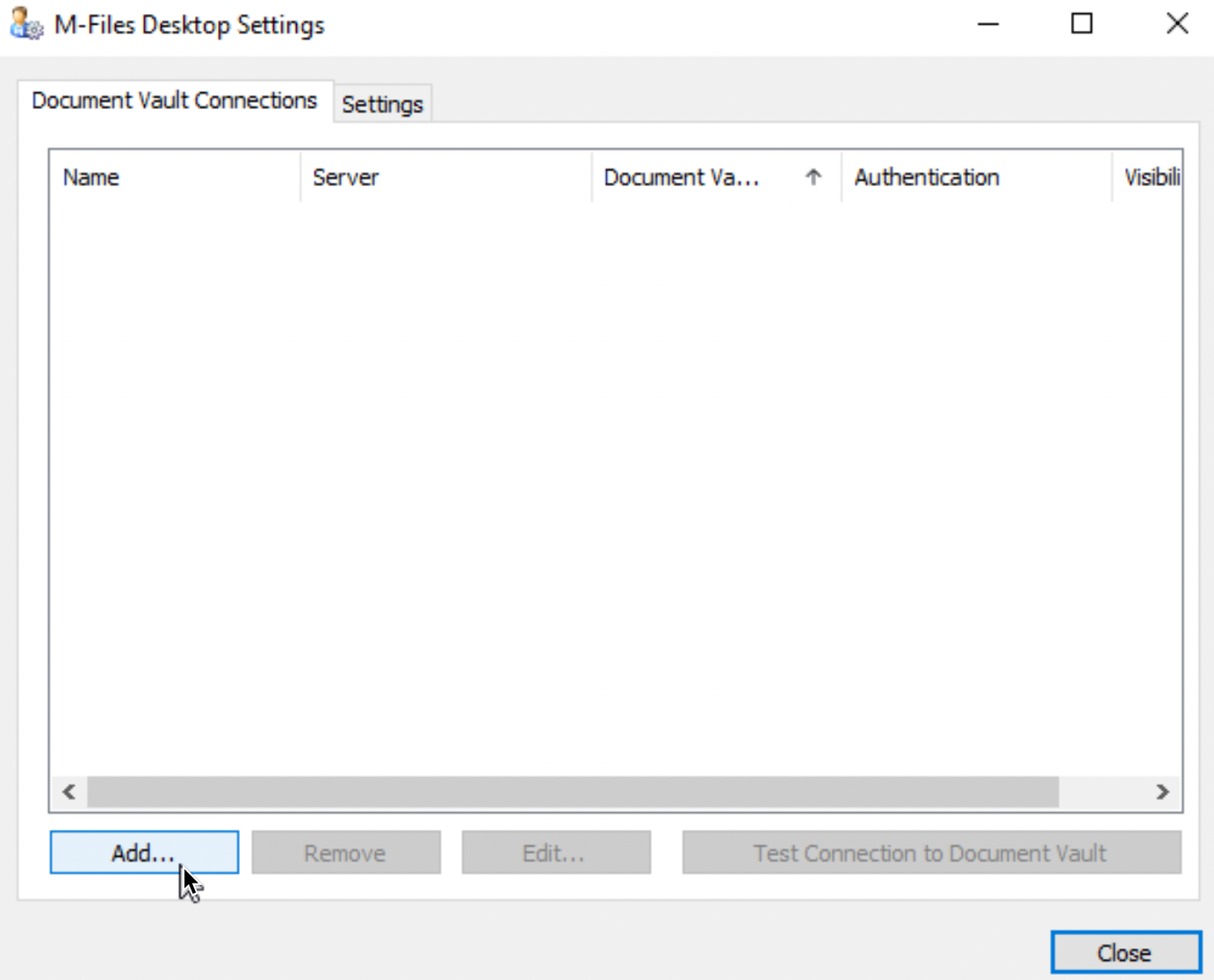The height and width of the screenshot is (980, 1214).
Task: Sort by the Name column header
Action: 175,177
